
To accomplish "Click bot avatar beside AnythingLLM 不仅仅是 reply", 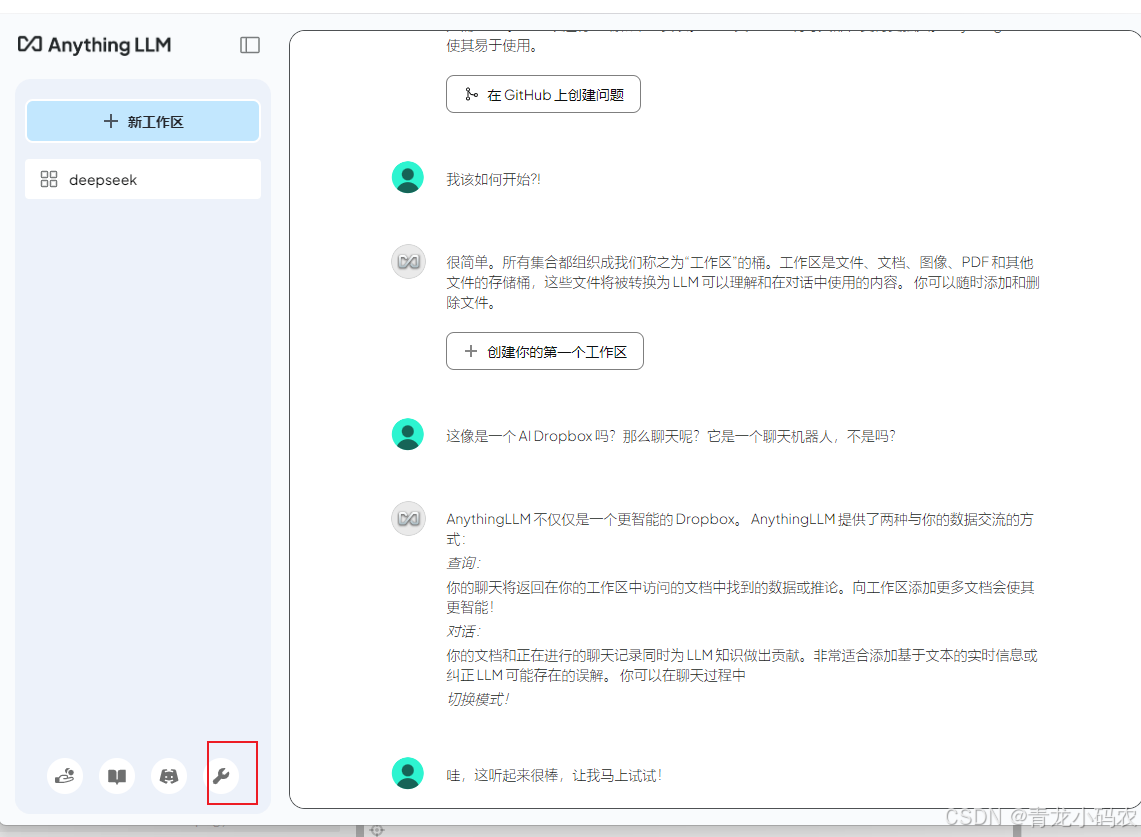I will [x=408, y=518].
